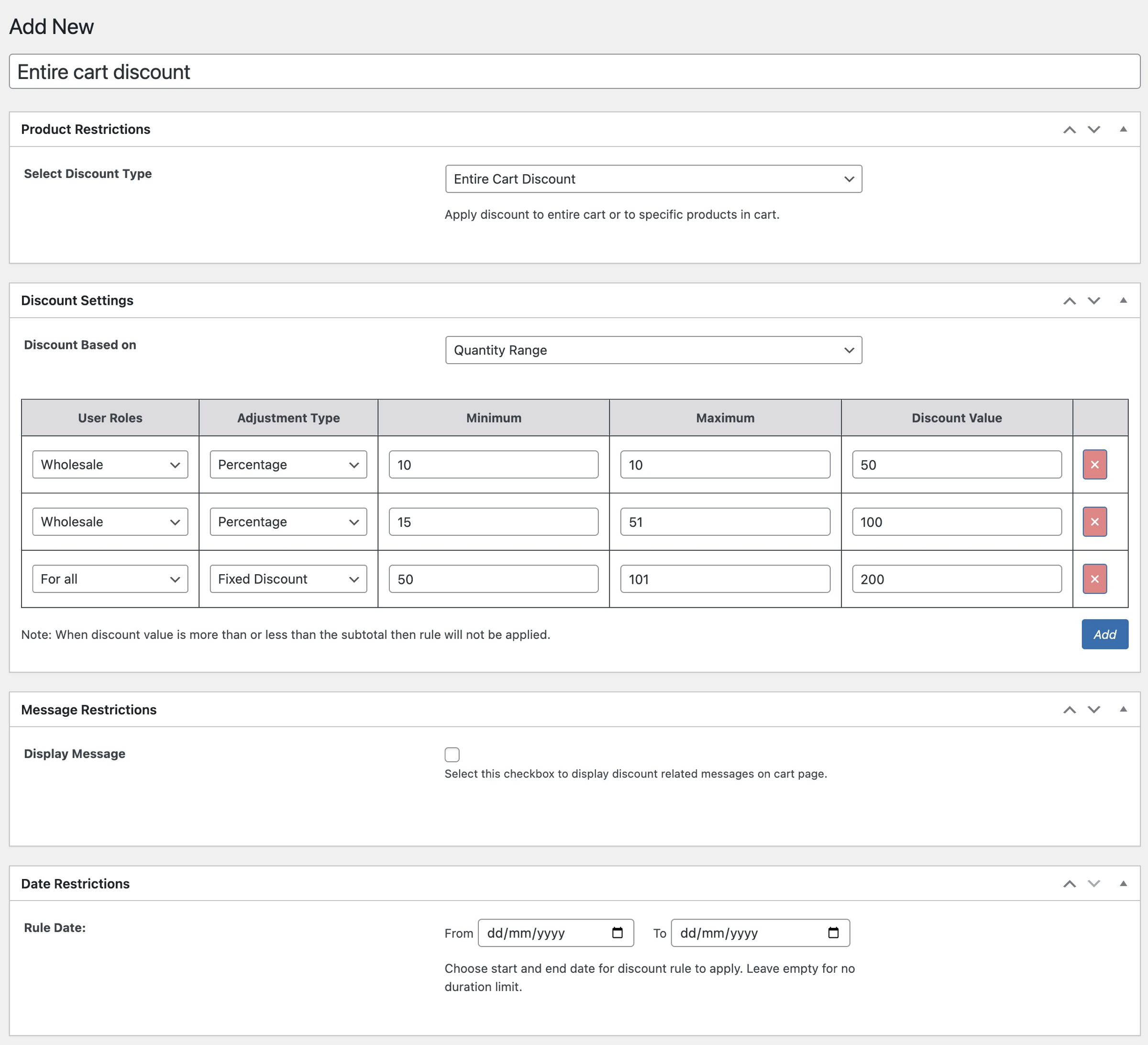This screenshot has height=1045, width=1148.
Task: Open the calendar picker for the To date
Action: click(x=833, y=933)
